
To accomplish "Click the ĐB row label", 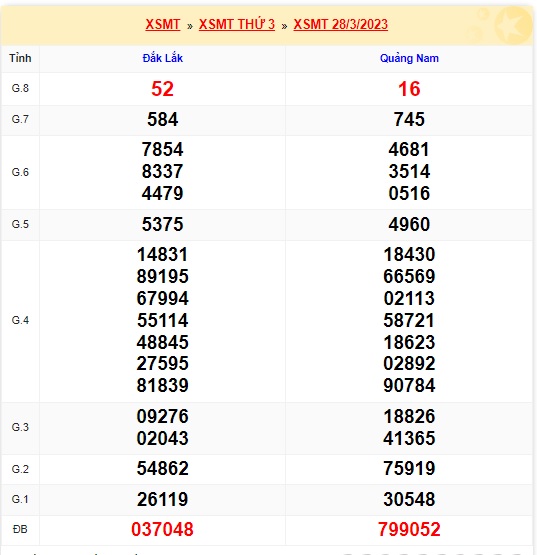I will 20,530.
